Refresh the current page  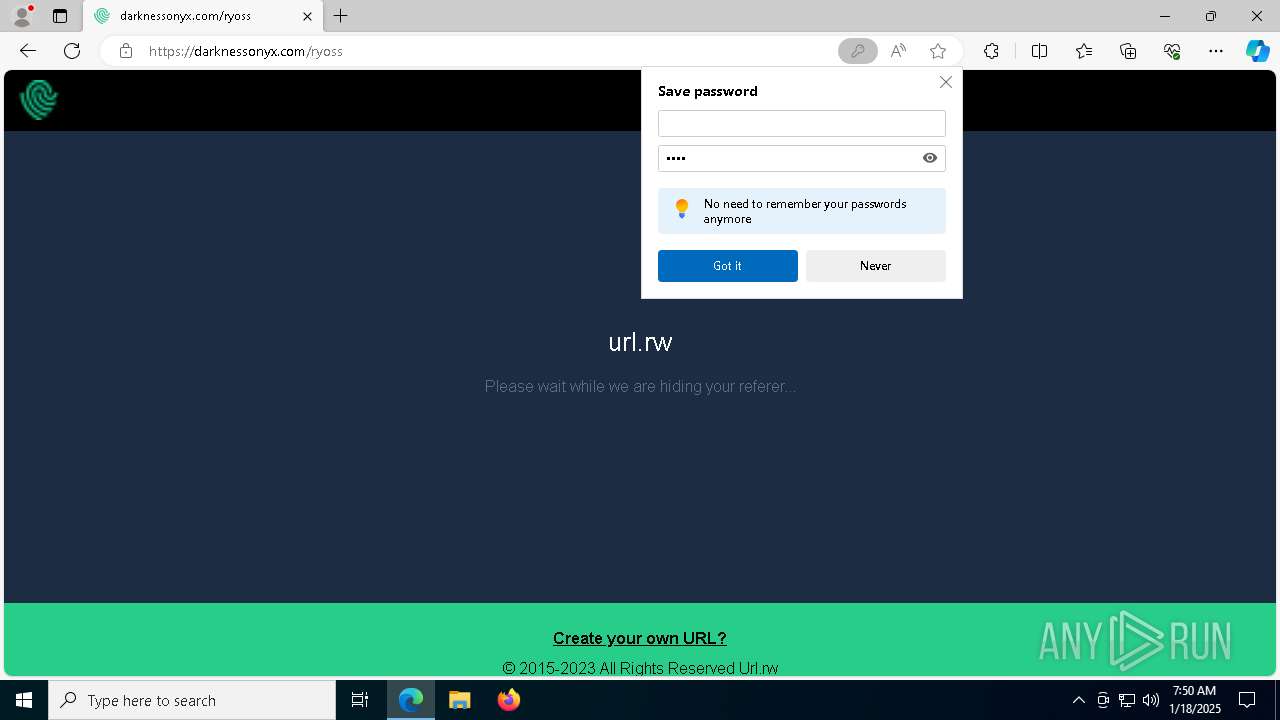coord(72,51)
